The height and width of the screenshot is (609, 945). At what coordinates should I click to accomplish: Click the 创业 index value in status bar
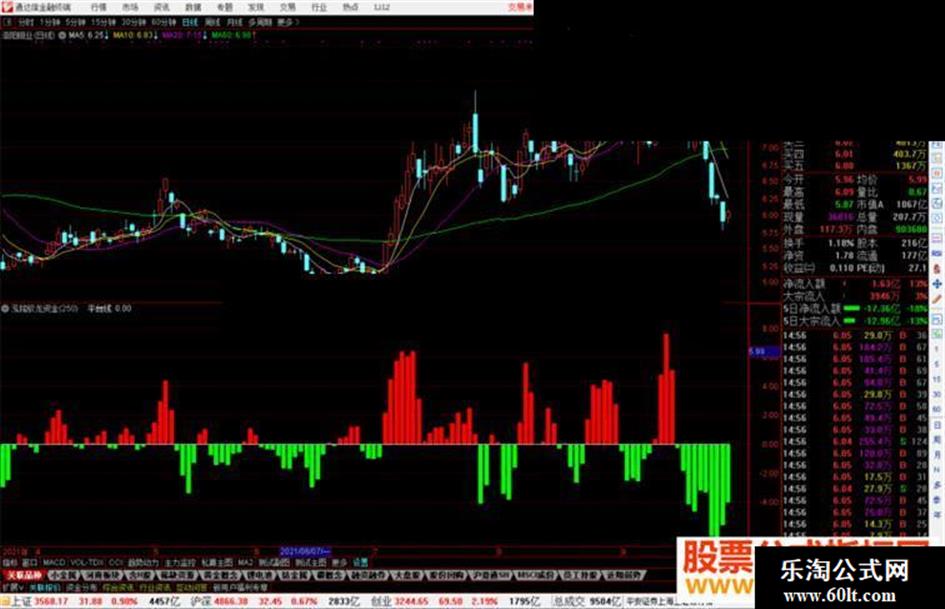(412, 601)
